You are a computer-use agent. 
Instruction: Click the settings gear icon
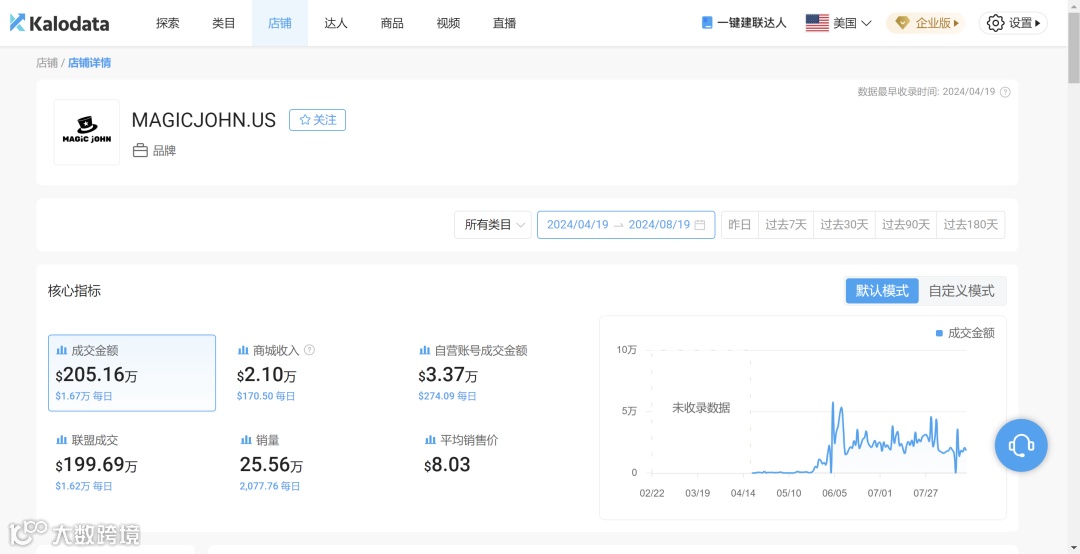[x=995, y=23]
